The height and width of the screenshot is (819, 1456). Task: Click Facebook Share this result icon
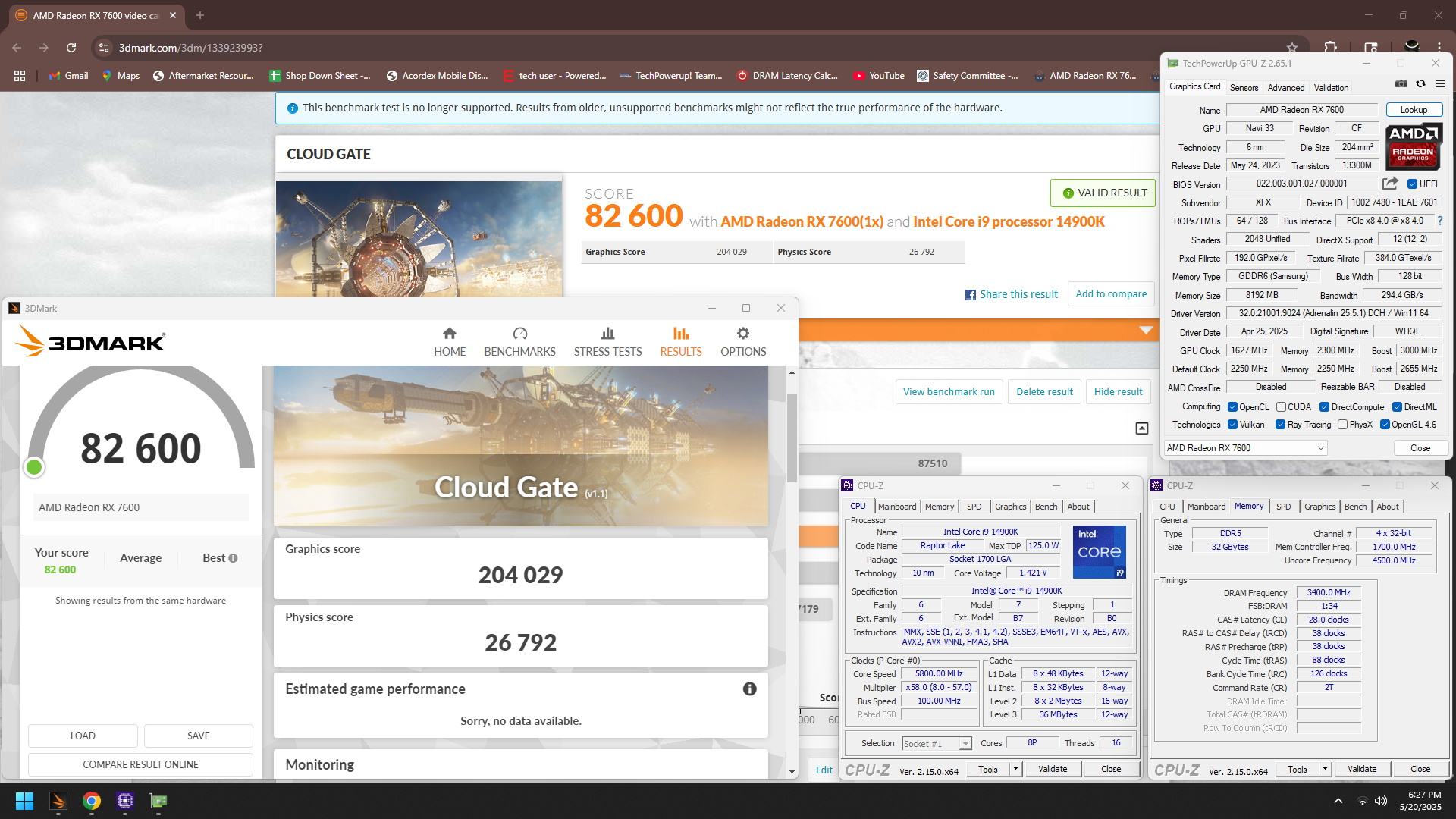coord(970,295)
